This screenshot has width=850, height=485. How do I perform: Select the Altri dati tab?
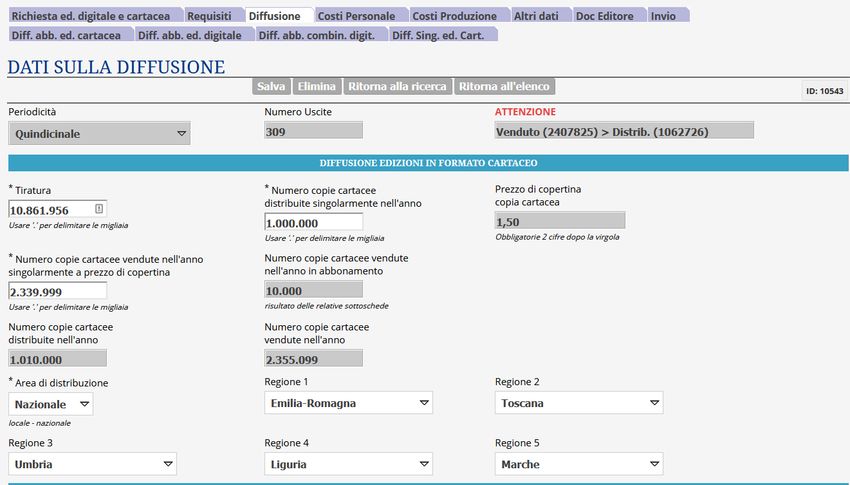pos(536,16)
